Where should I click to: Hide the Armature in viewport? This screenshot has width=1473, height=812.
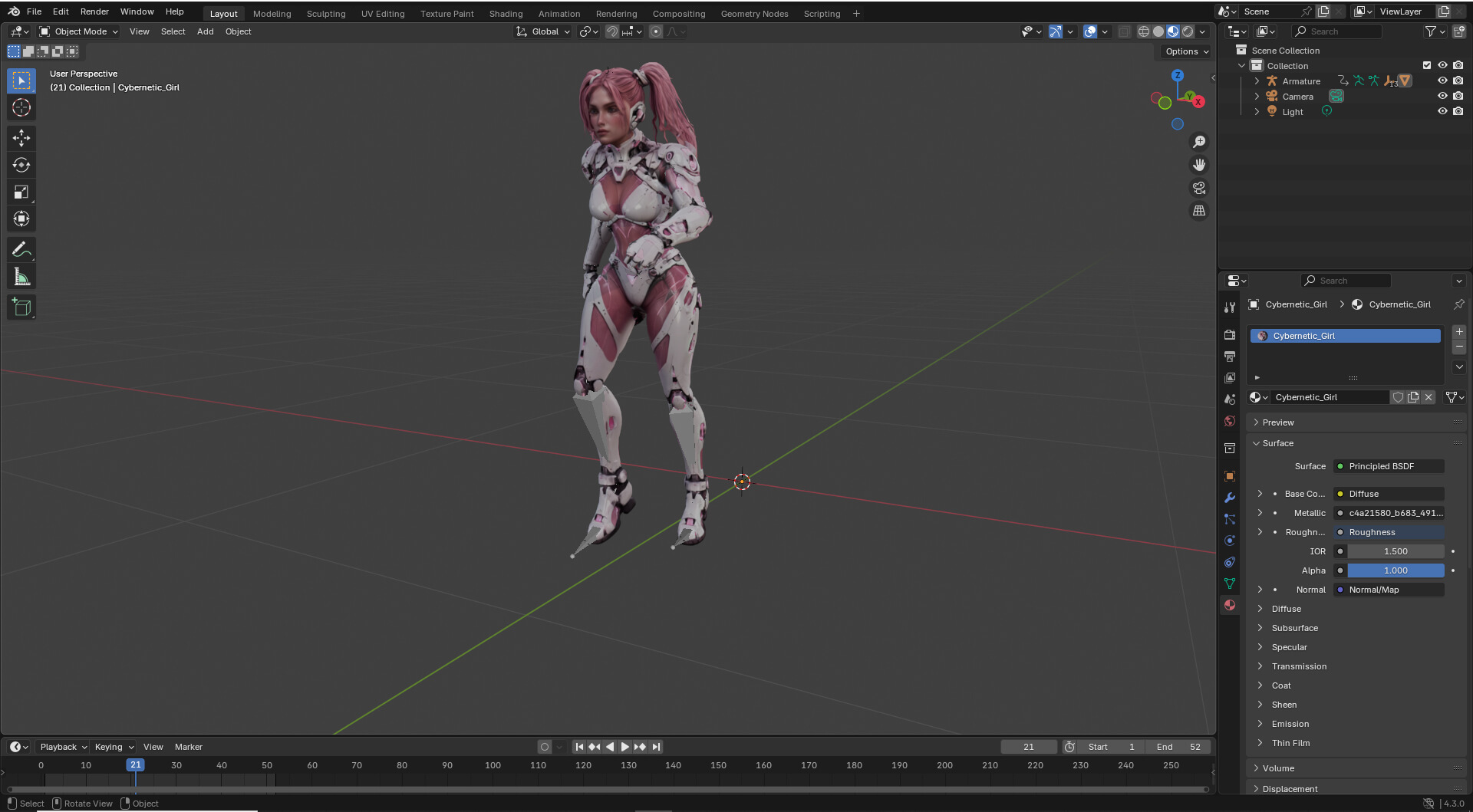[x=1442, y=81]
